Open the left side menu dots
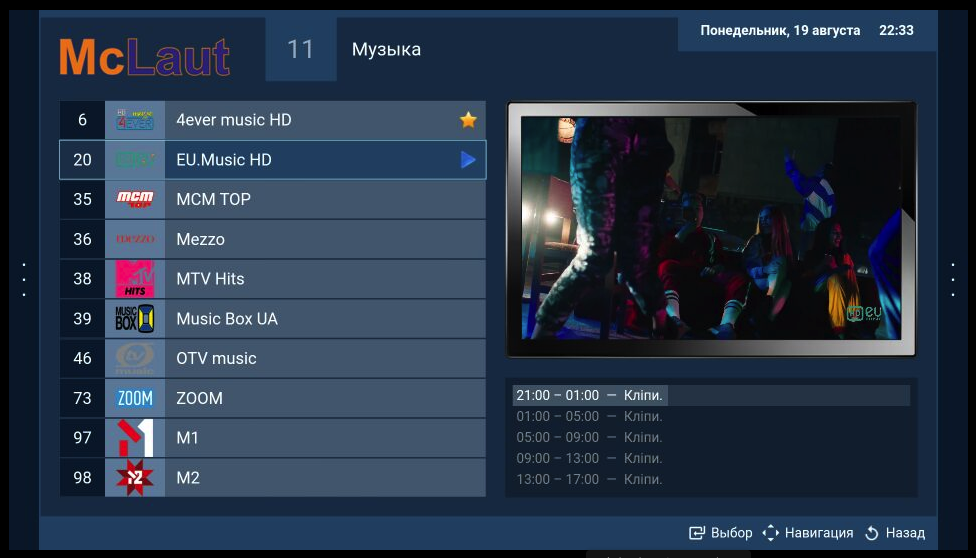Image resolution: width=976 pixels, height=558 pixels. pyautogui.click(x=24, y=279)
